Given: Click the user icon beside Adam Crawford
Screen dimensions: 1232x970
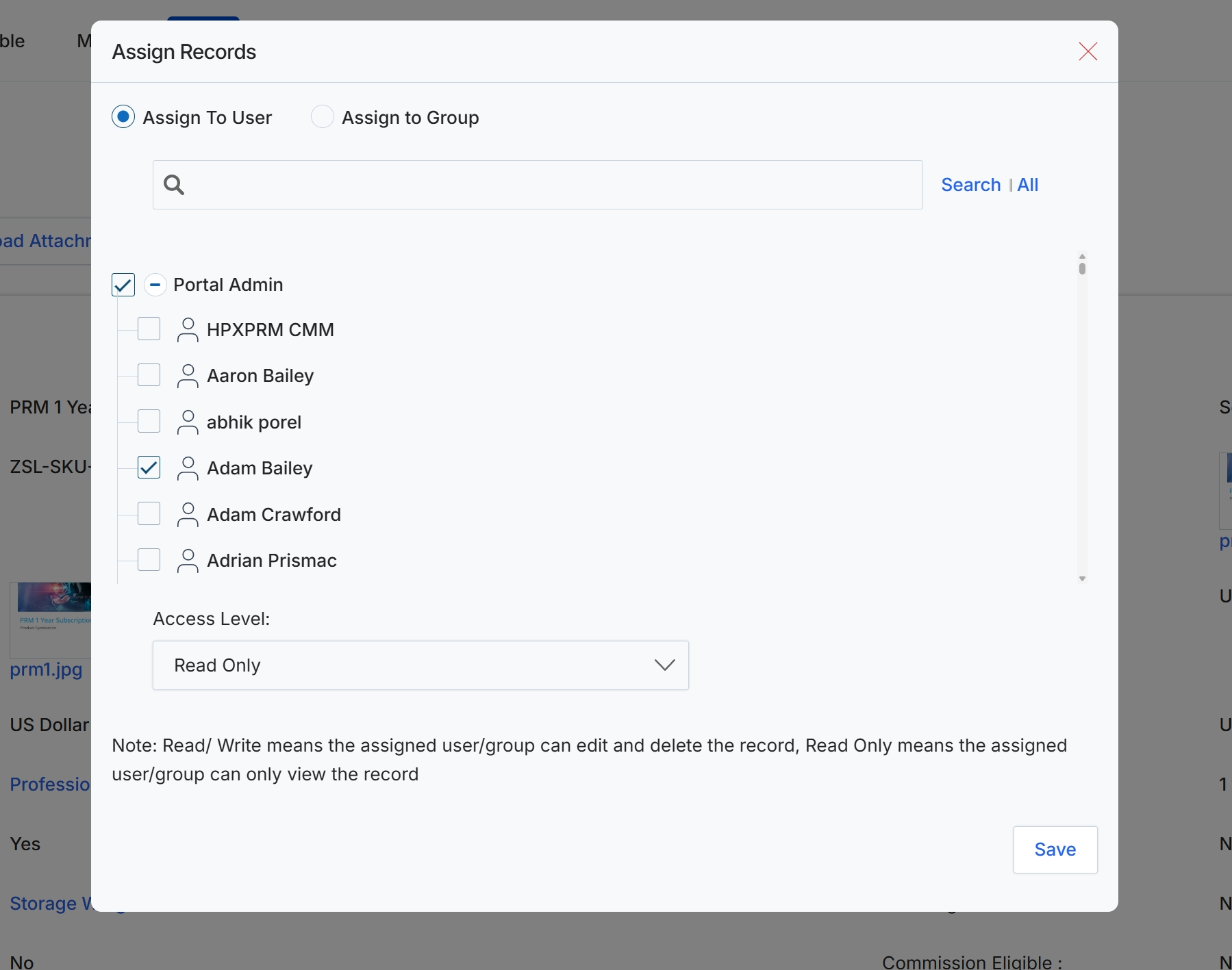Looking at the screenshot, I should pos(188,514).
